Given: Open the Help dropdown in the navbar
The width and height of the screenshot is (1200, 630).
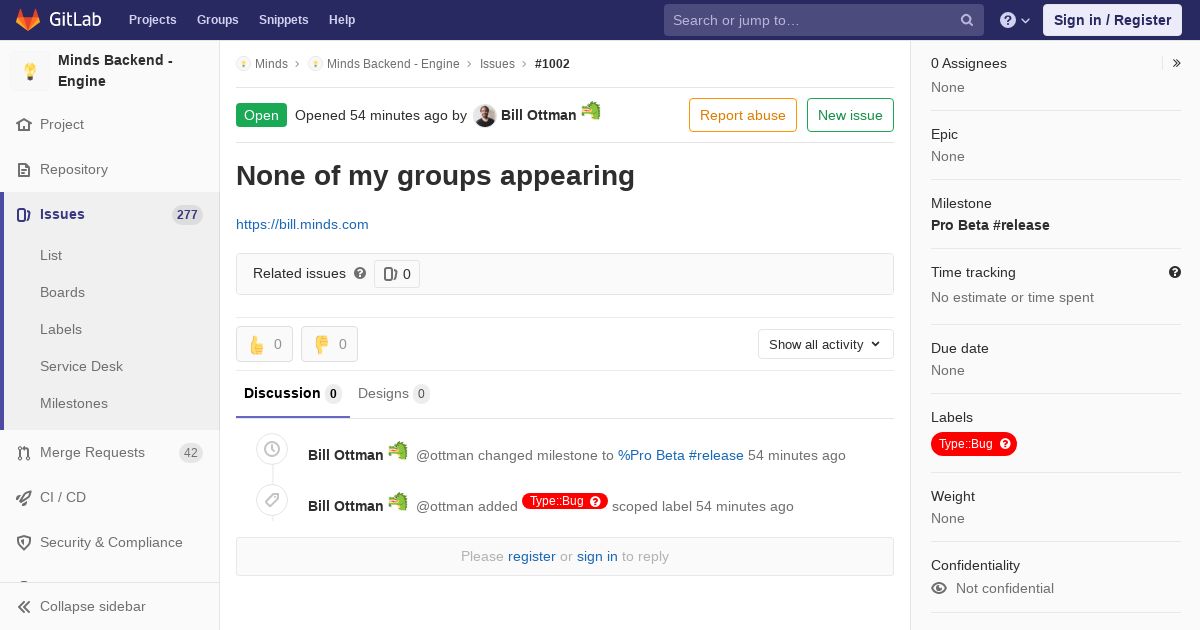Looking at the screenshot, I should pos(1014,20).
